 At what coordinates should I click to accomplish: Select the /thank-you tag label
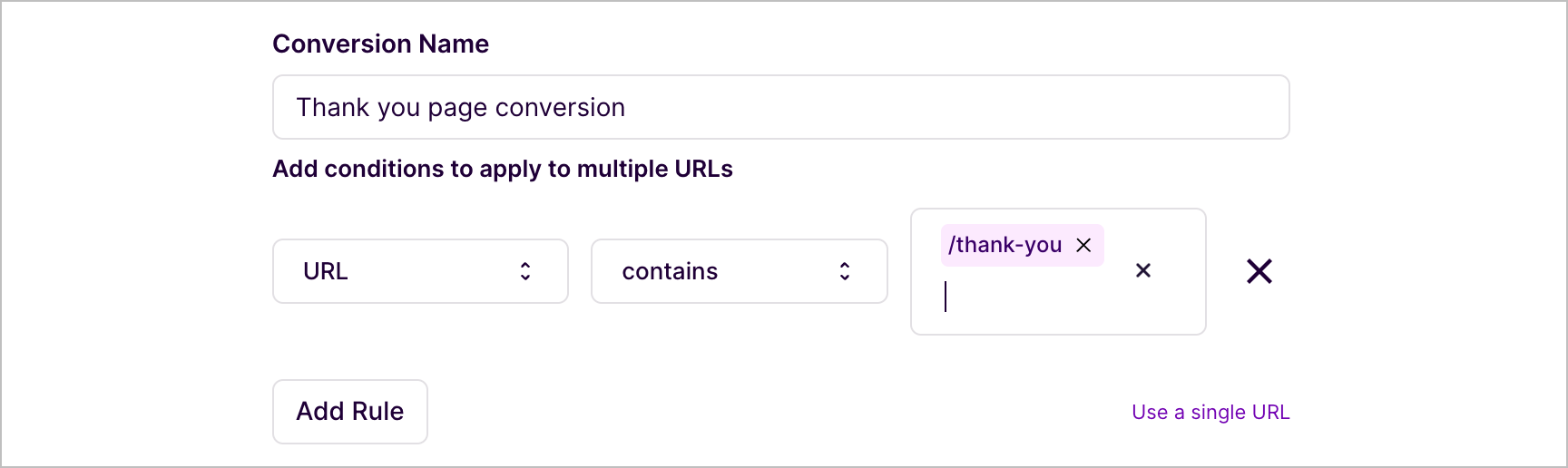click(x=1005, y=245)
